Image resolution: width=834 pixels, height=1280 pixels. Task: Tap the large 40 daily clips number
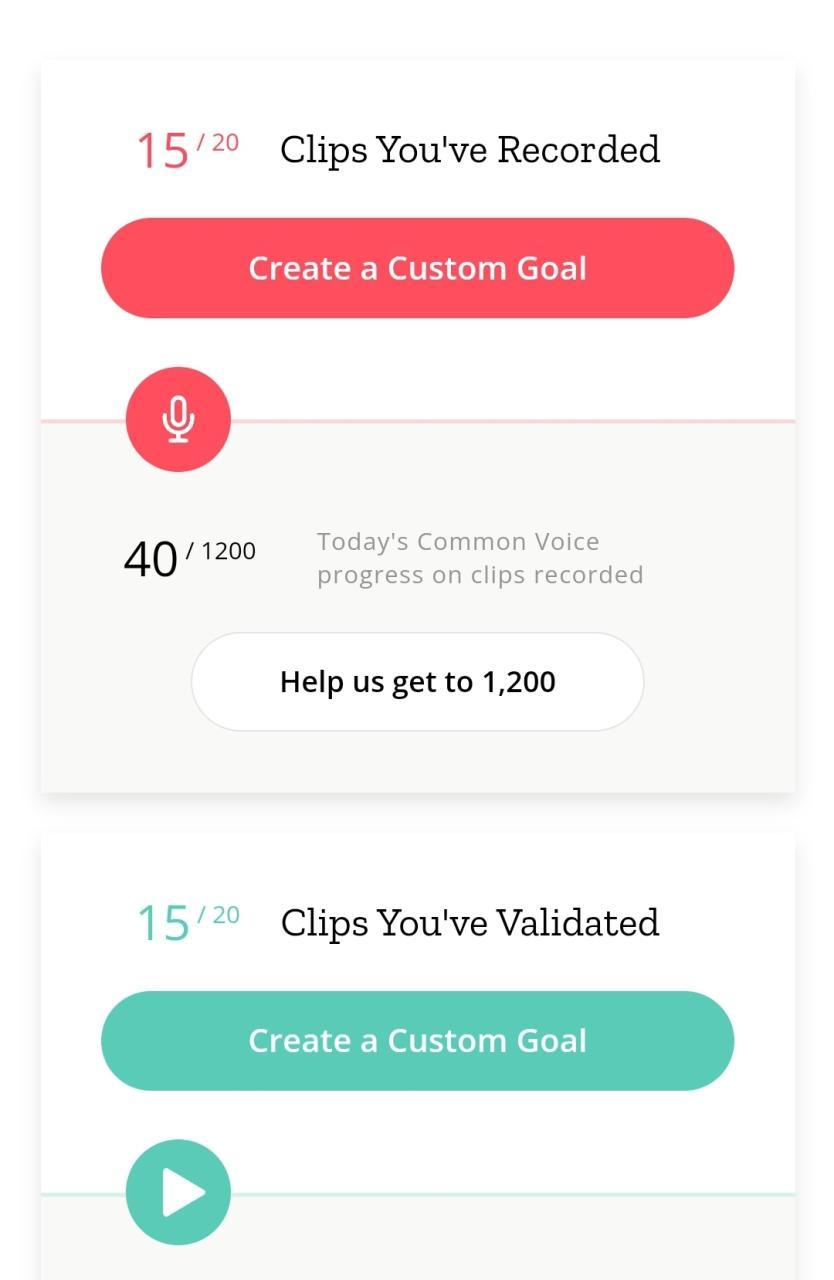pyautogui.click(x=150, y=560)
